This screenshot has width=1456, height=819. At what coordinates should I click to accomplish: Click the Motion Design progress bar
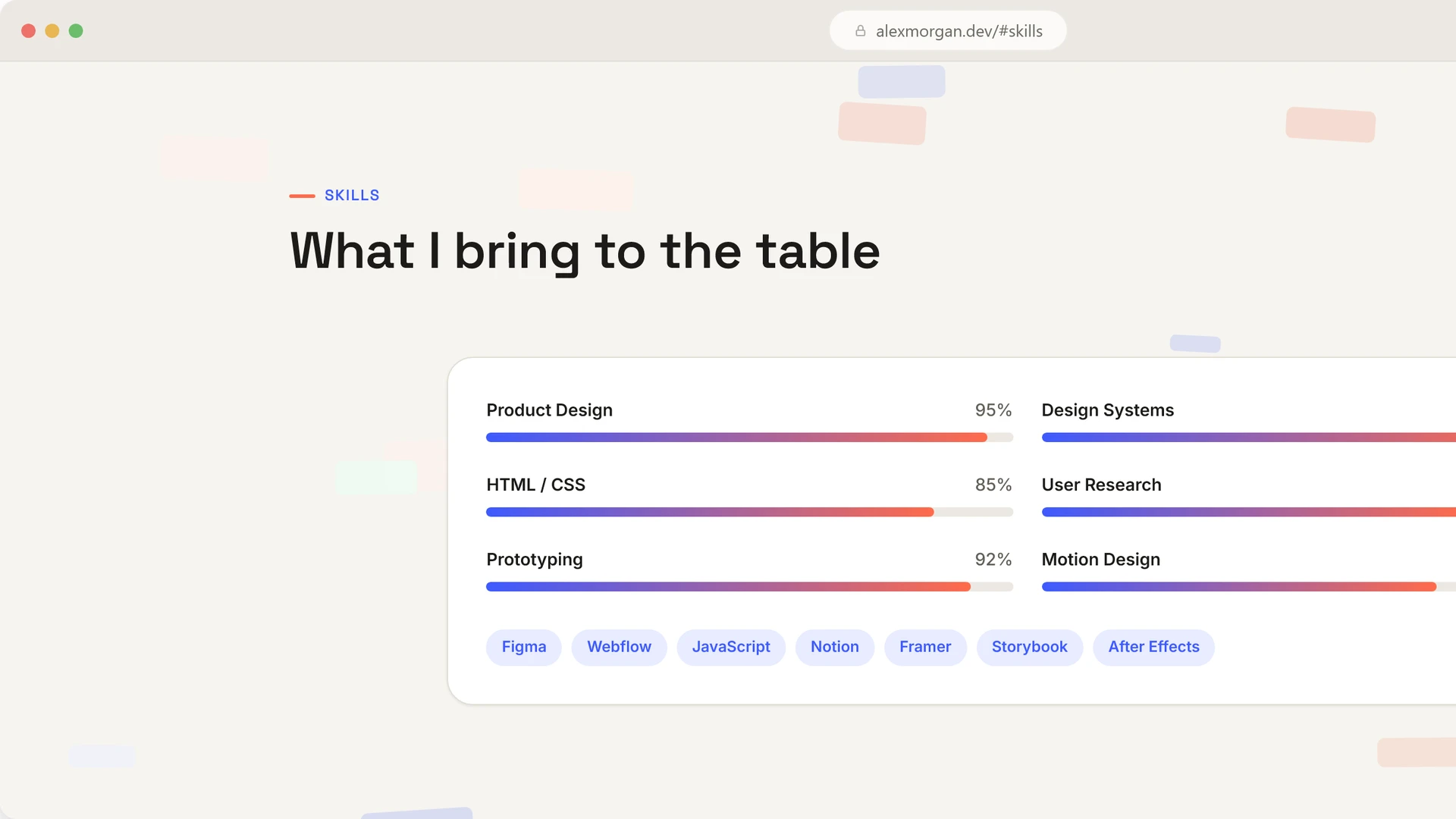coord(1249,587)
